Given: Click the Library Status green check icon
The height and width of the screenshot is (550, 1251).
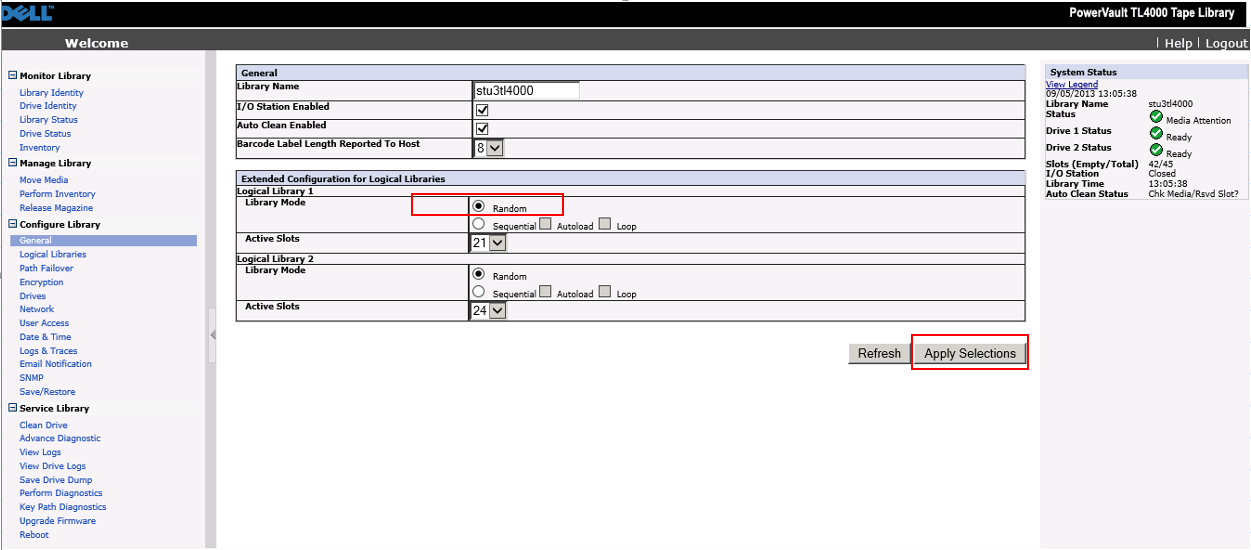Looking at the screenshot, I should [1156, 116].
